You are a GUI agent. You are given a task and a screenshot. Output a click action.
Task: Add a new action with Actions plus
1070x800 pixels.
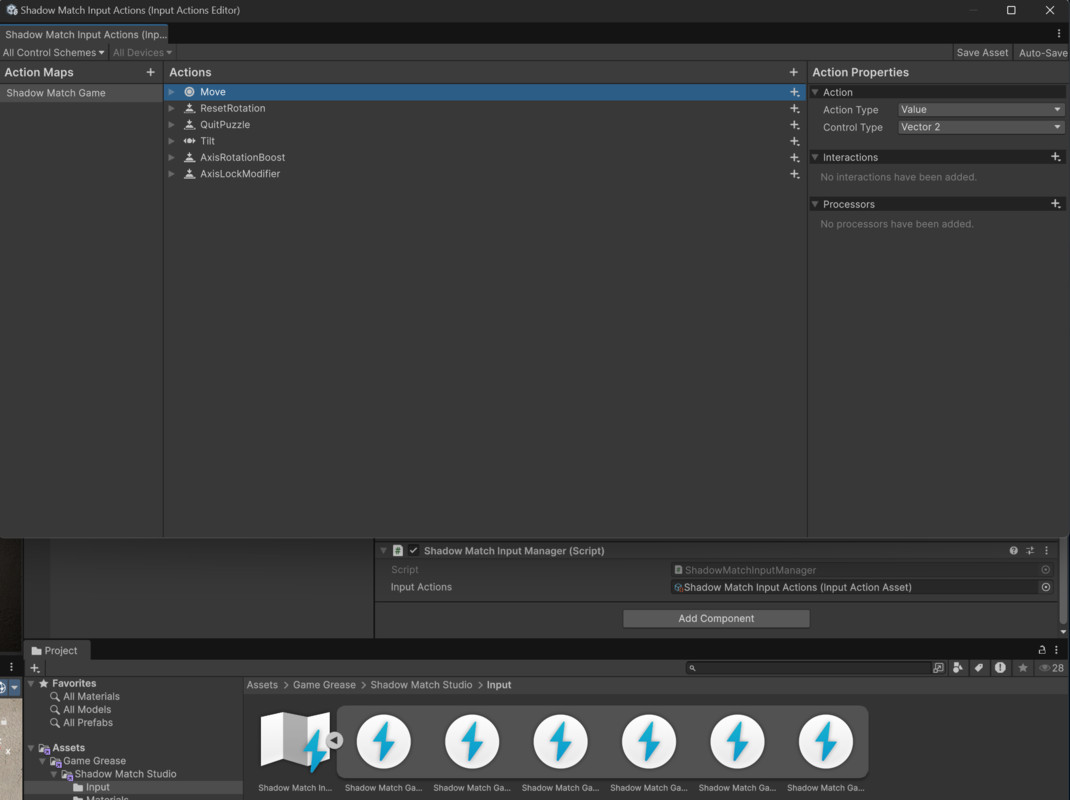(793, 72)
